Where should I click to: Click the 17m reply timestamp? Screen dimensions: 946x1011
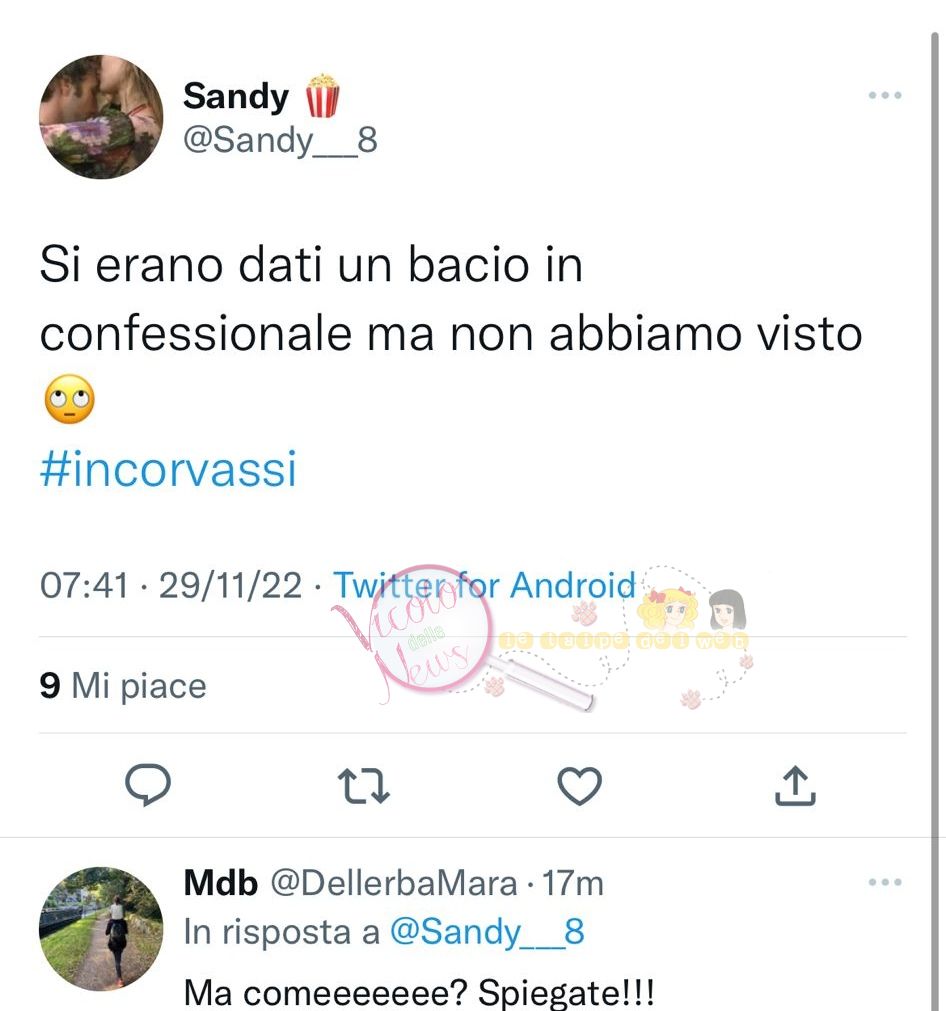coord(573,883)
